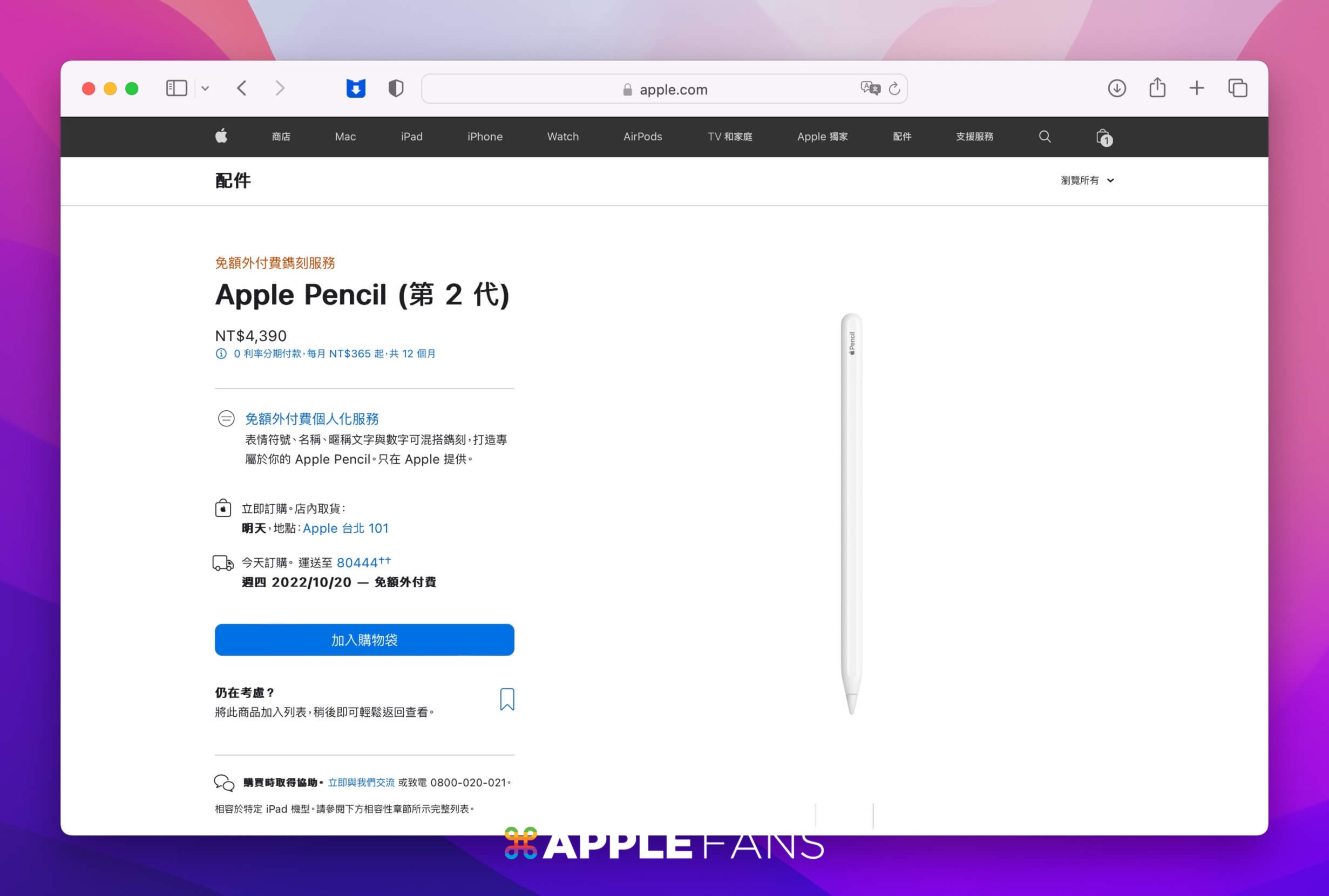Click the Safari share icon
1329x896 pixels.
[x=1157, y=88]
